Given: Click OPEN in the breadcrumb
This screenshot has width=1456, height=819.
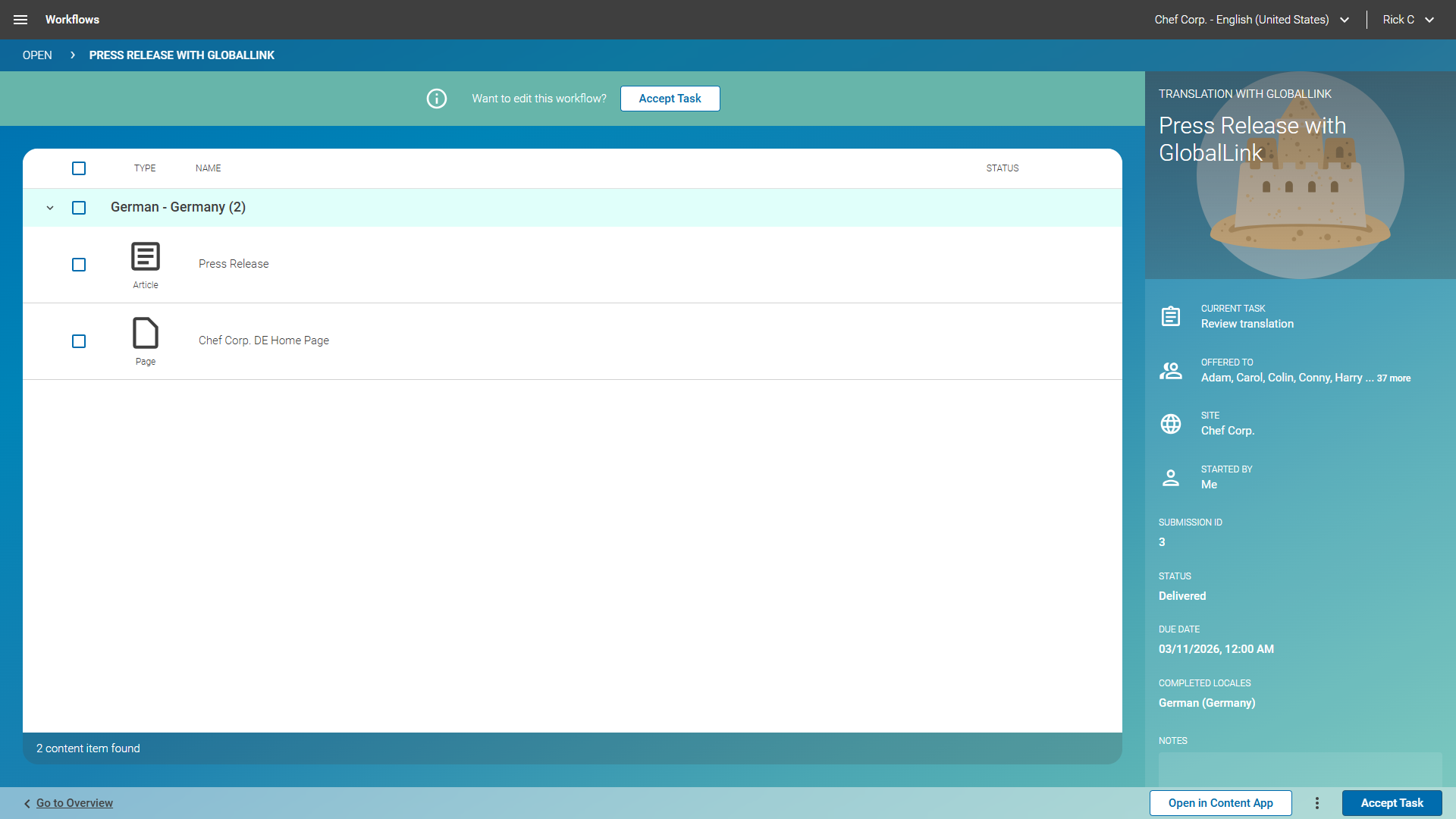Looking at the screenshot, I should click(37, 55).
